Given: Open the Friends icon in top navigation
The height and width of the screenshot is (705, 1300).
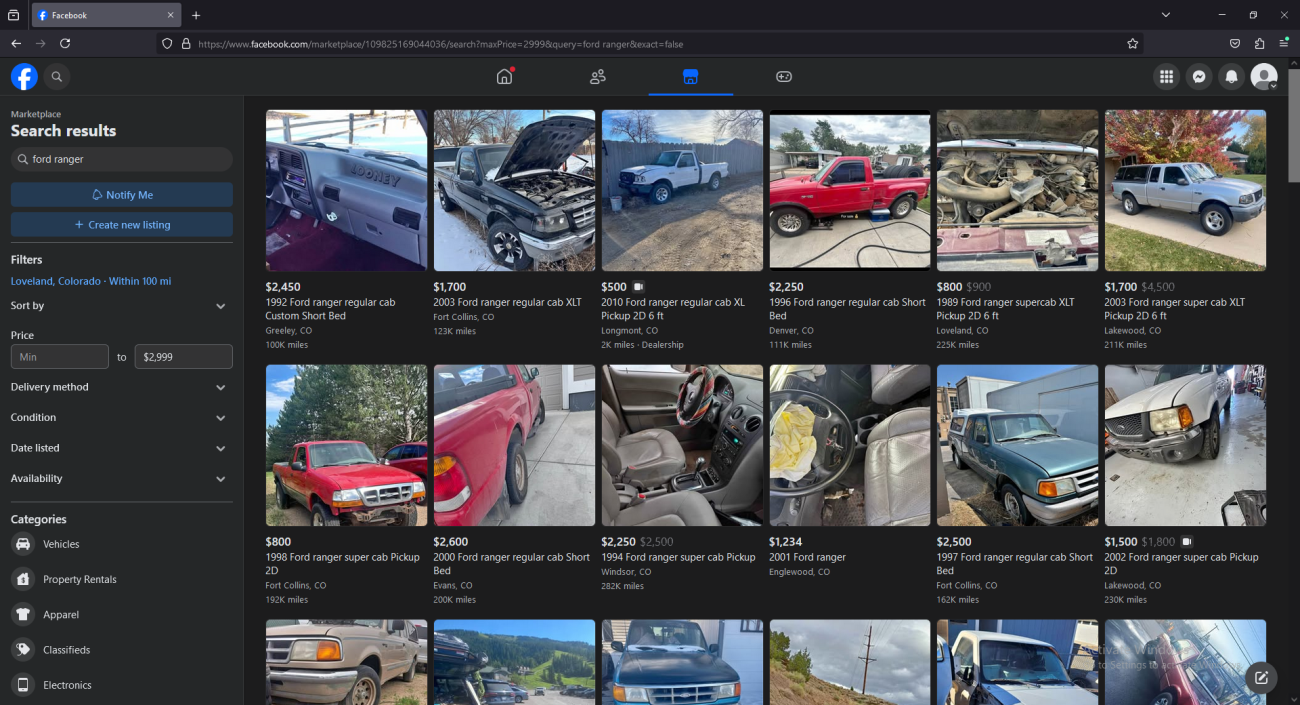Looking at the screenshot, I should click(x=598, y=77).
